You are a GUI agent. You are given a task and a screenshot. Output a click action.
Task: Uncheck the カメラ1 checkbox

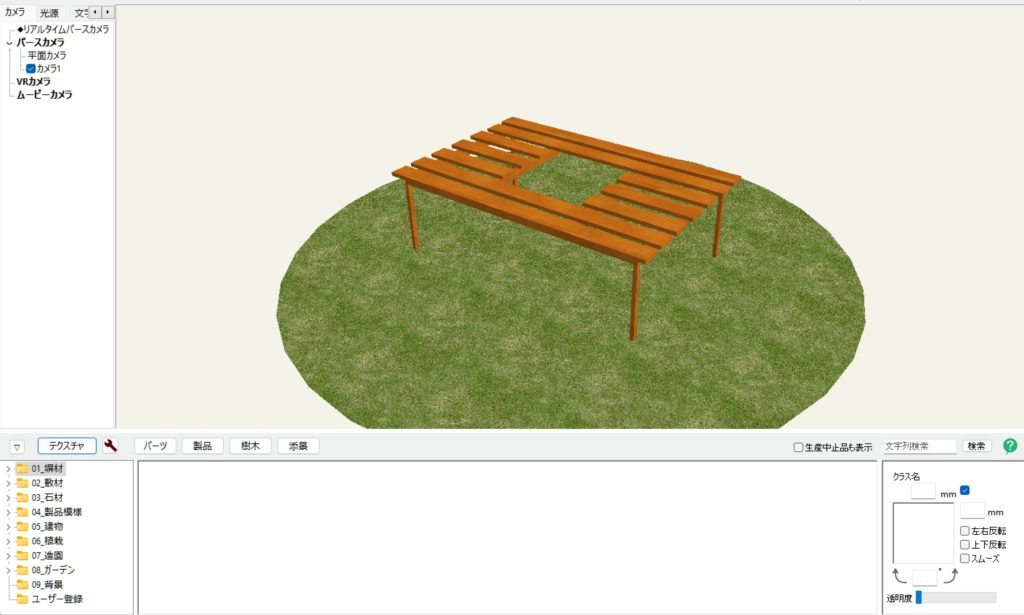point(31,69)
